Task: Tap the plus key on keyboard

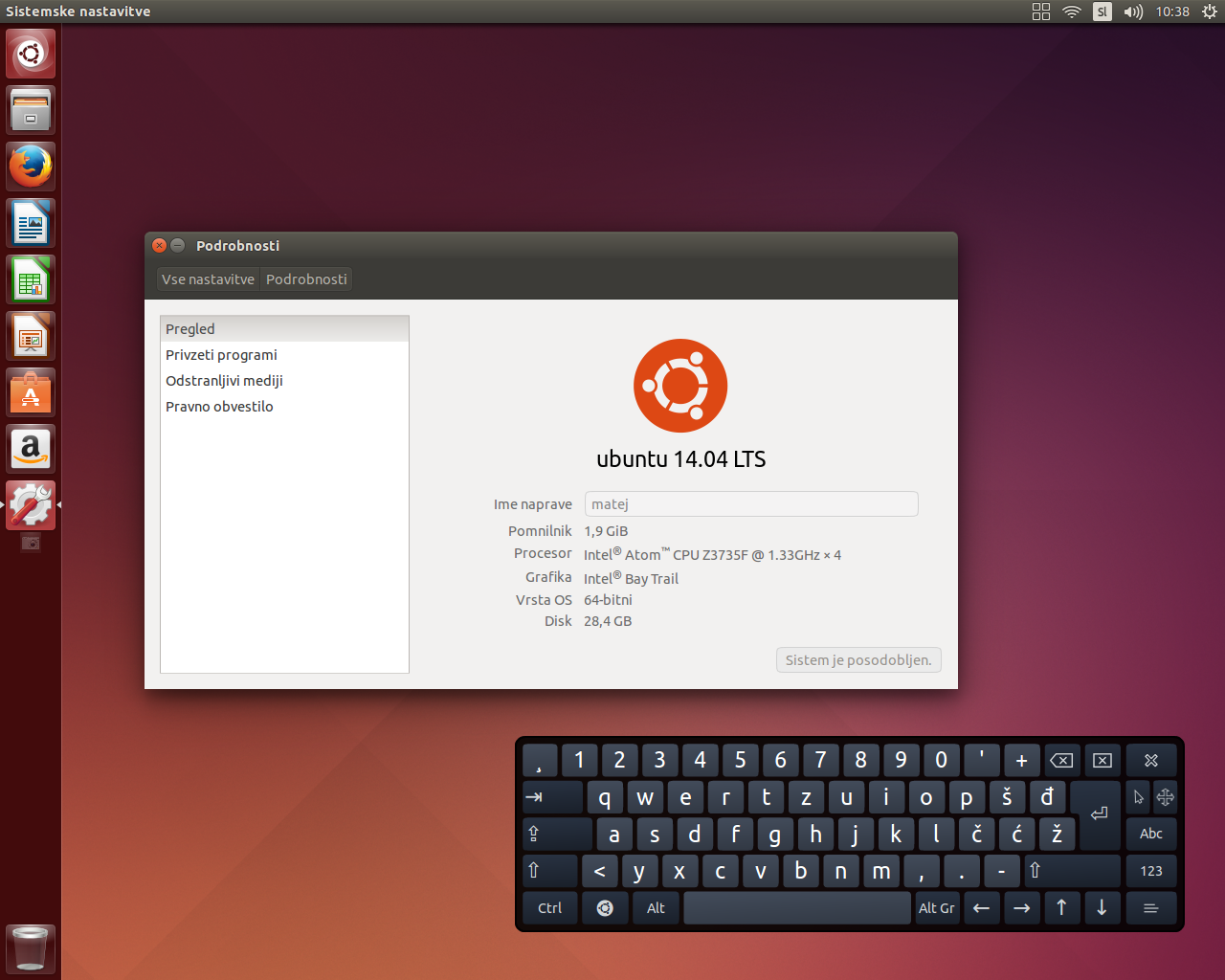Action: click(x=1021, y=760)
